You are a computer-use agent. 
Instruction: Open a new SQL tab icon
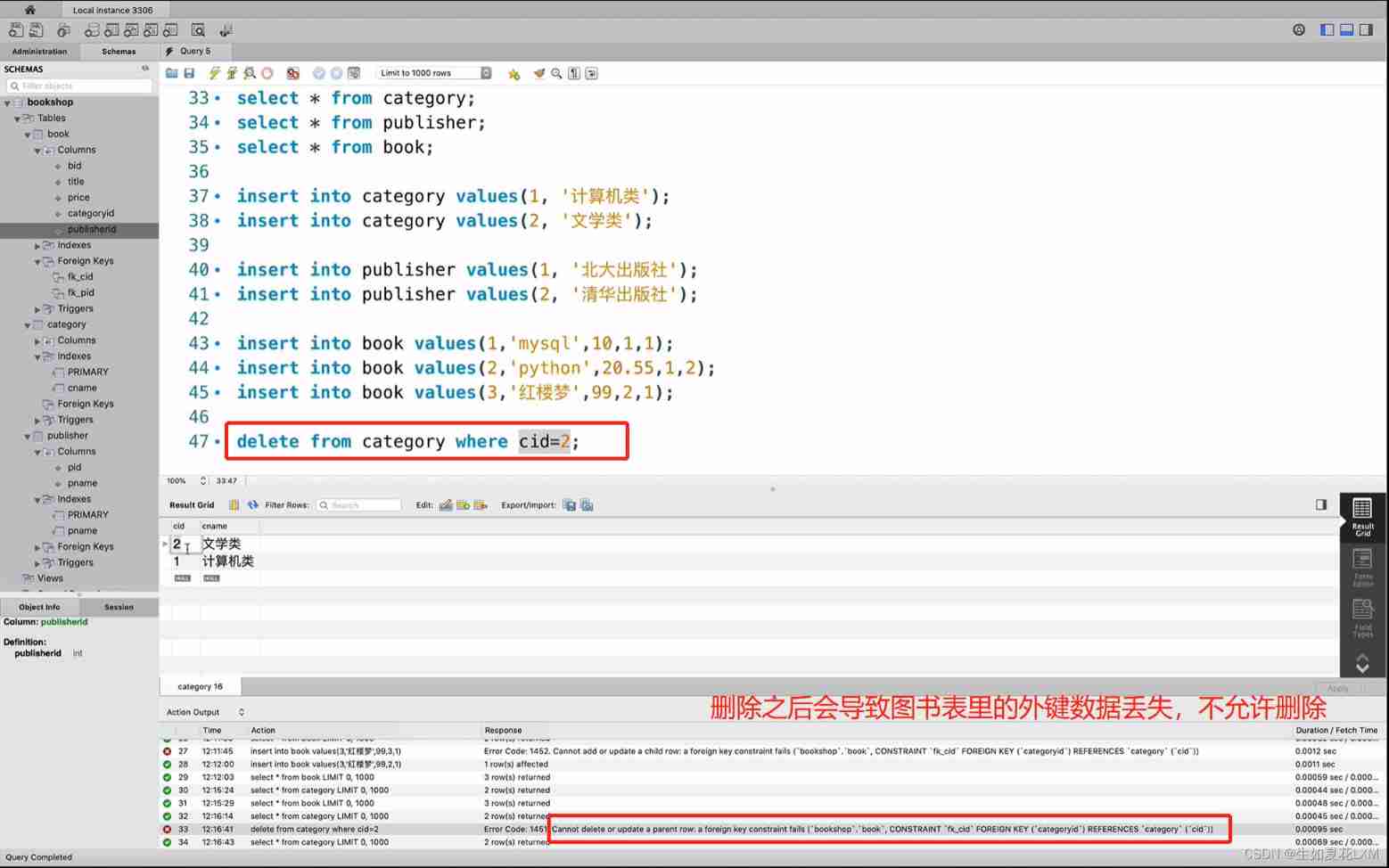[x=15, y=30]
